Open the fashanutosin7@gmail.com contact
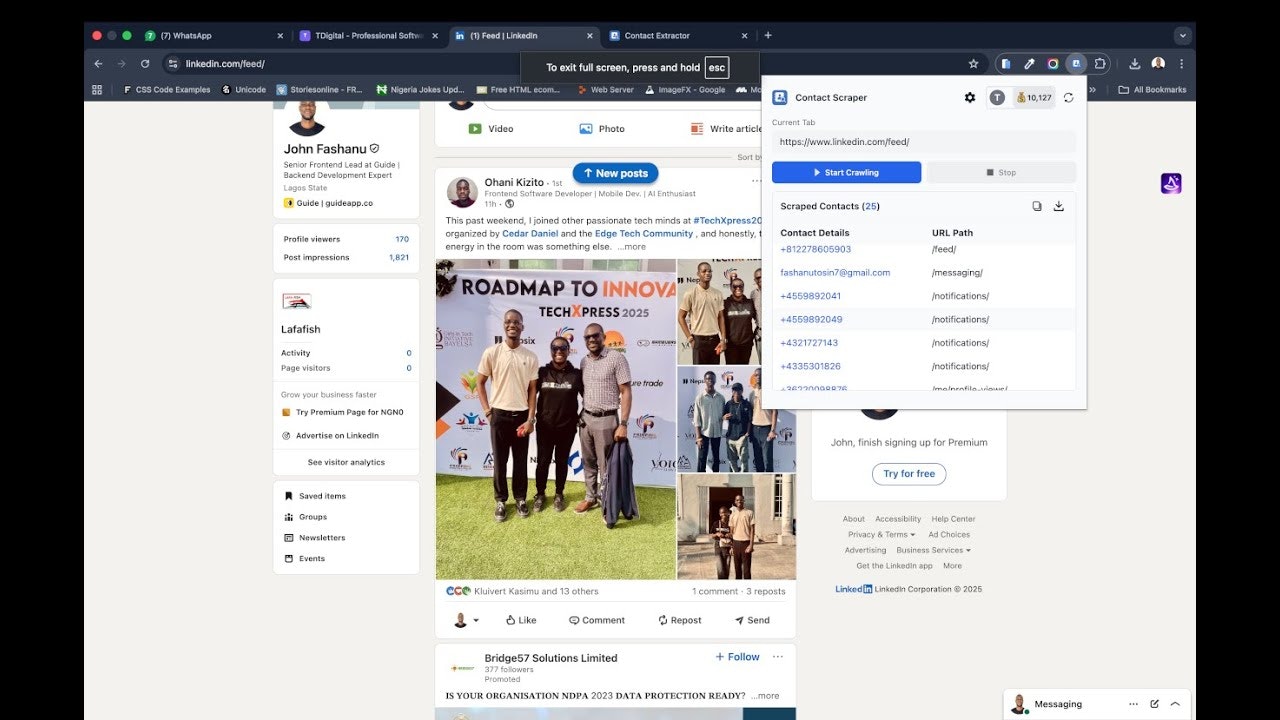1280x720 pixels. (835, 272)
